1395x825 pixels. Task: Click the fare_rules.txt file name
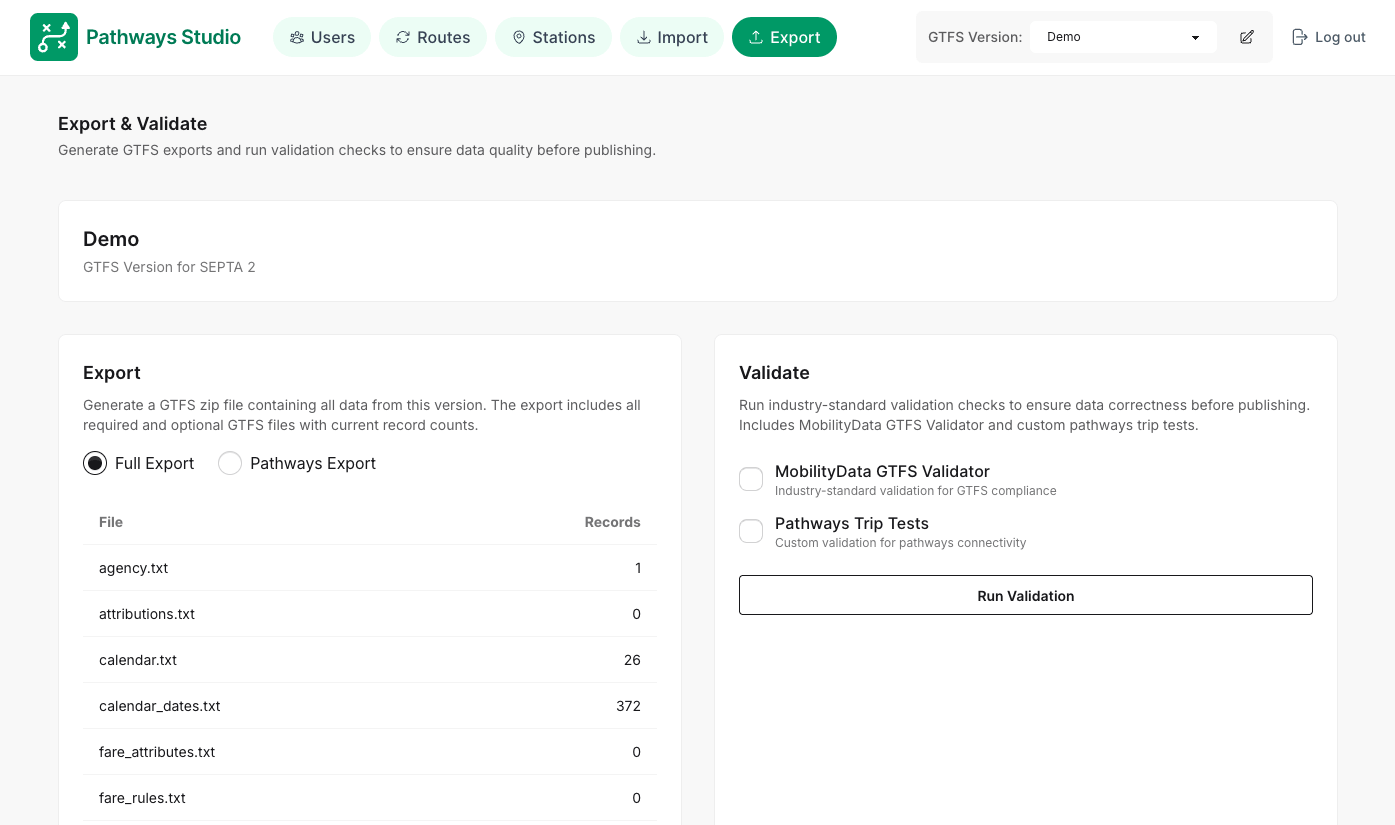point(142,798)
